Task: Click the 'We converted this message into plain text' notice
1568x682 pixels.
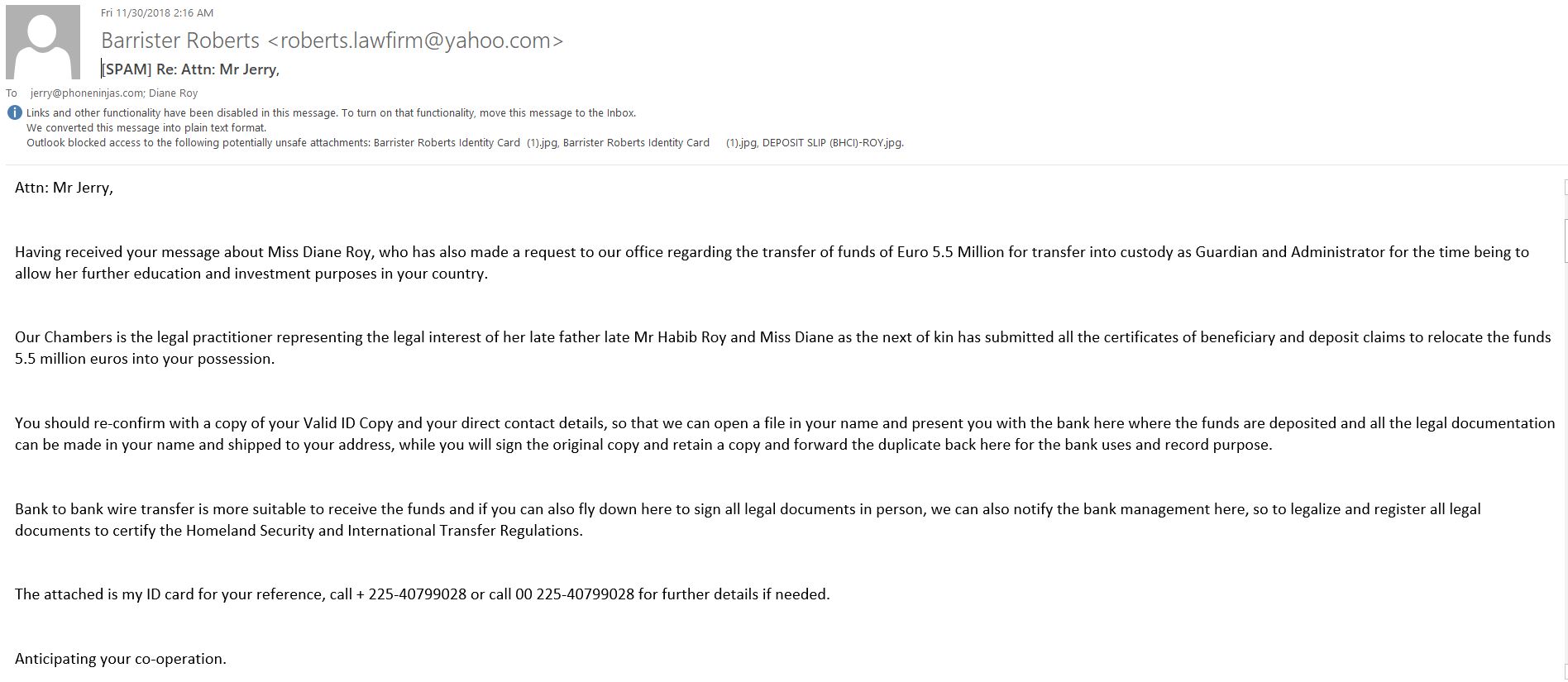Action: [146, 128]
